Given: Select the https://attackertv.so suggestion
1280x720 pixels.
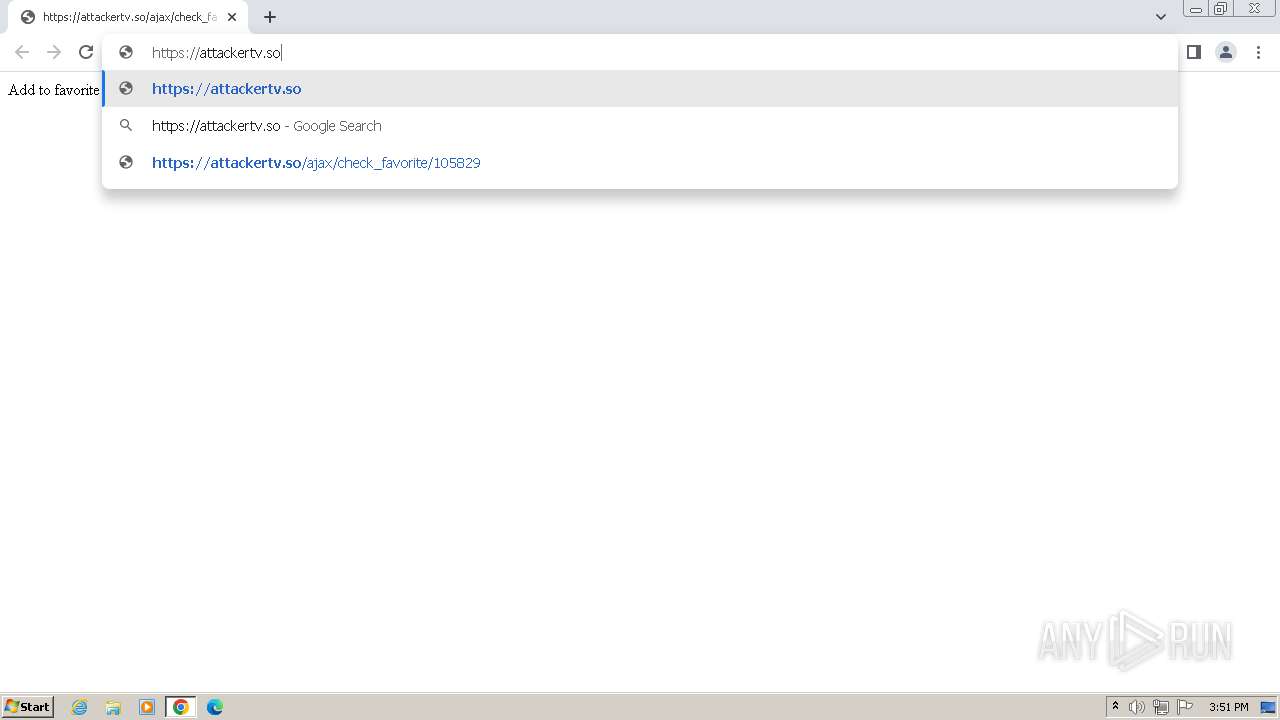Looking at the screenshot, I should (x=640, y=89).
